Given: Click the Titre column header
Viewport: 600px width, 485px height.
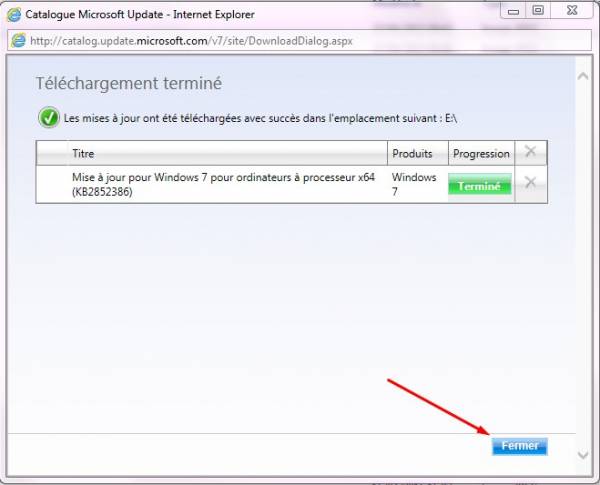Looking at the screenshot, I should click(83, 154).
